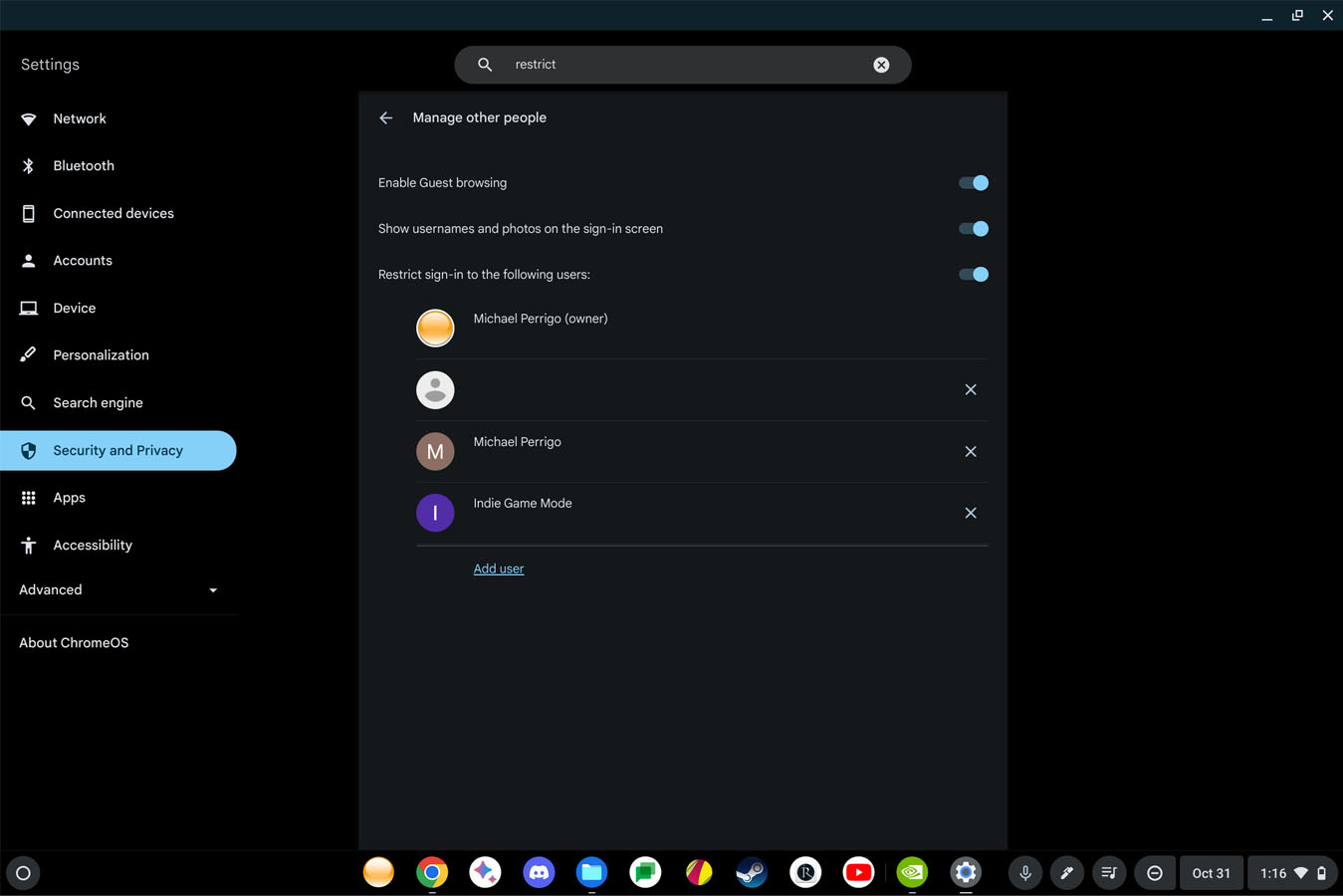1343x896 pixels.
Task: Open Device settings in the sidebar
Action: point(118,309)
